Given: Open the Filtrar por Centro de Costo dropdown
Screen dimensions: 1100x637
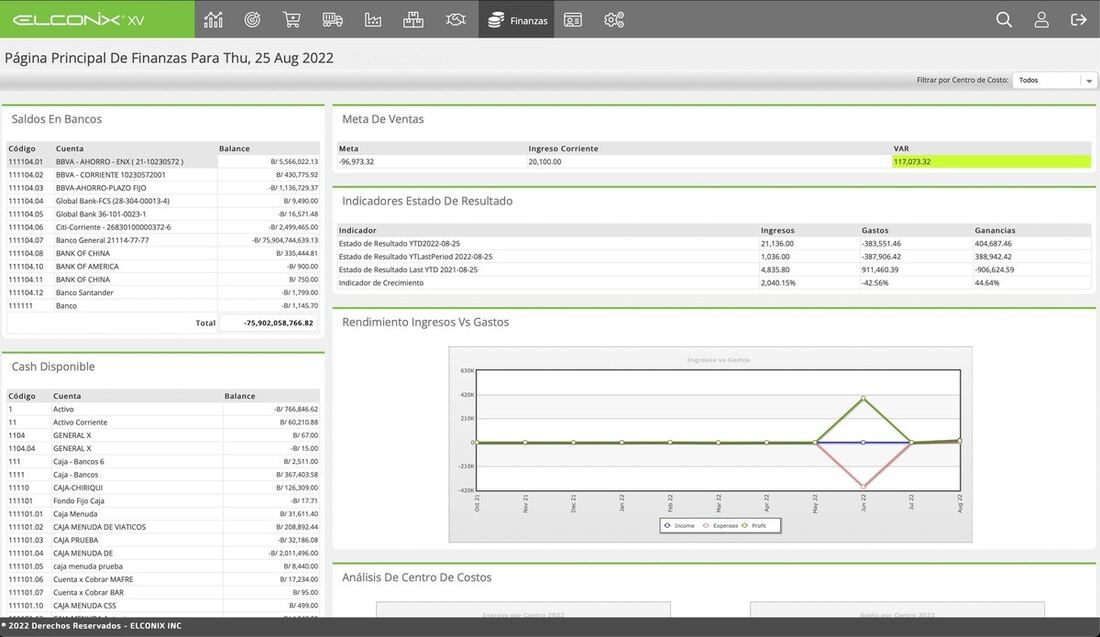Looking at the screenshot, I should coord(1054,81).
